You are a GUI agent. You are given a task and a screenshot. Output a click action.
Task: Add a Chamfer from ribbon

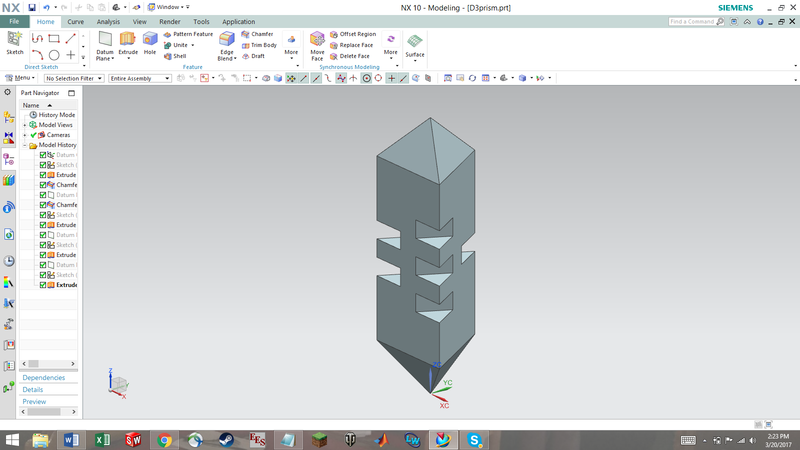pyautogui.click(x=257, y=34)
